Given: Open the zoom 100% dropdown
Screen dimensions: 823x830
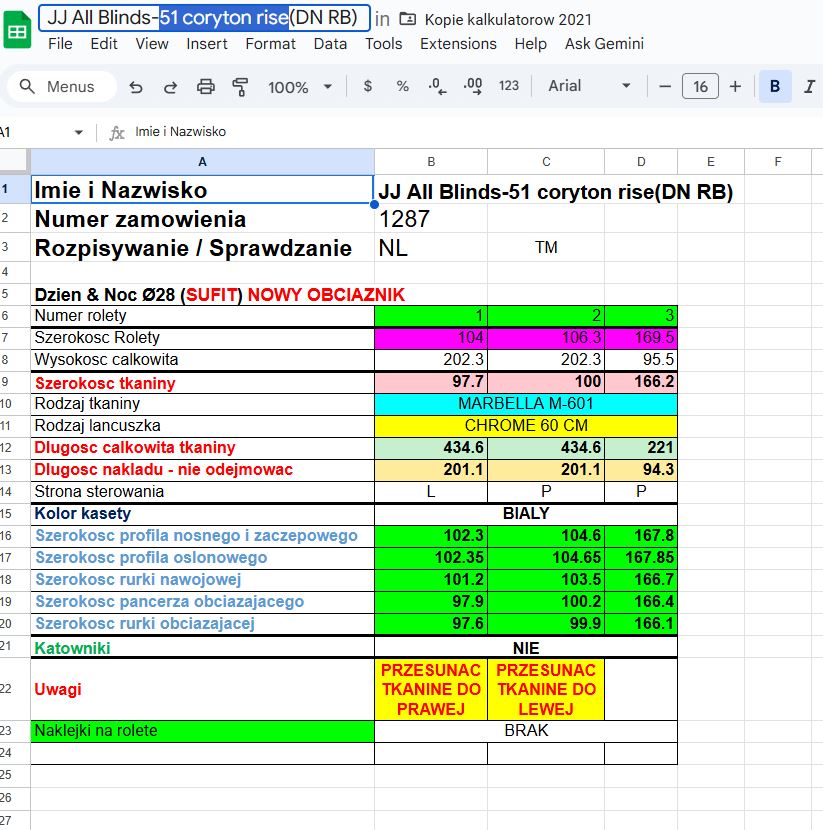Looking at the screenshot, I should coord(297,87).
